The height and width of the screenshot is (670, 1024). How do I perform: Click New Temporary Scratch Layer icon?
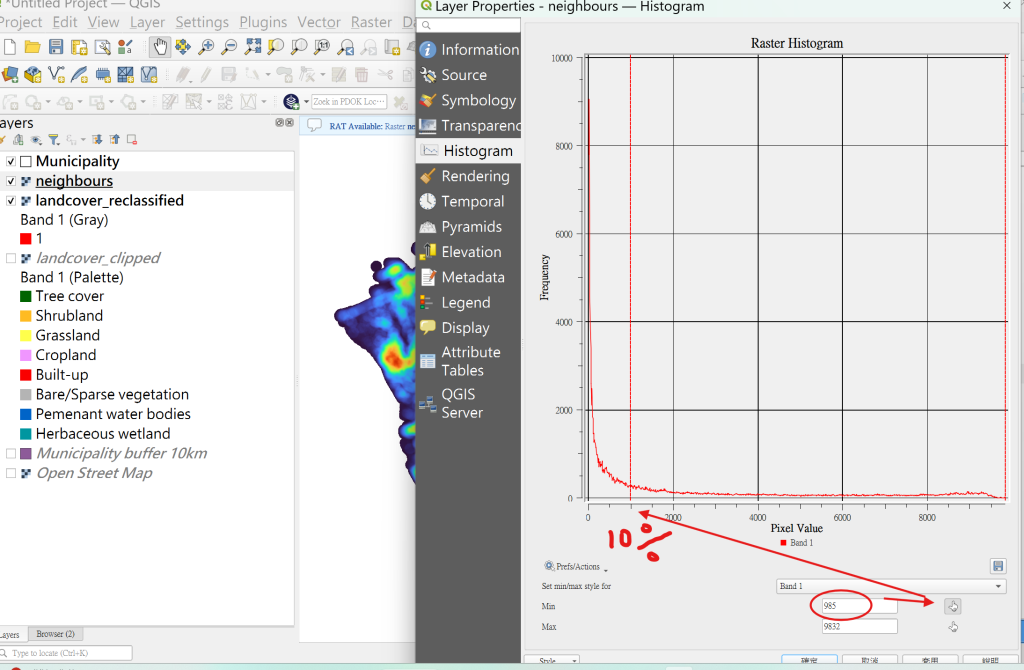[103, 74]
